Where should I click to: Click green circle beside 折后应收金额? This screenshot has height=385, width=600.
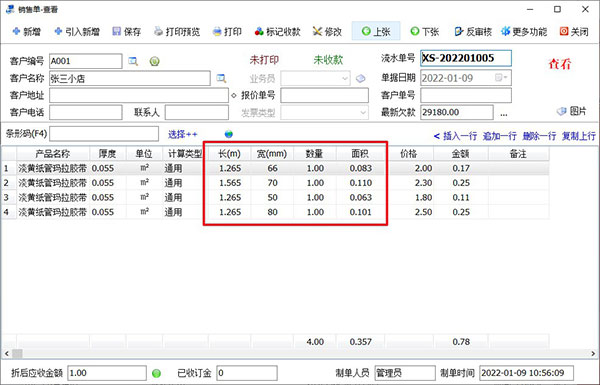coord(157,373)
